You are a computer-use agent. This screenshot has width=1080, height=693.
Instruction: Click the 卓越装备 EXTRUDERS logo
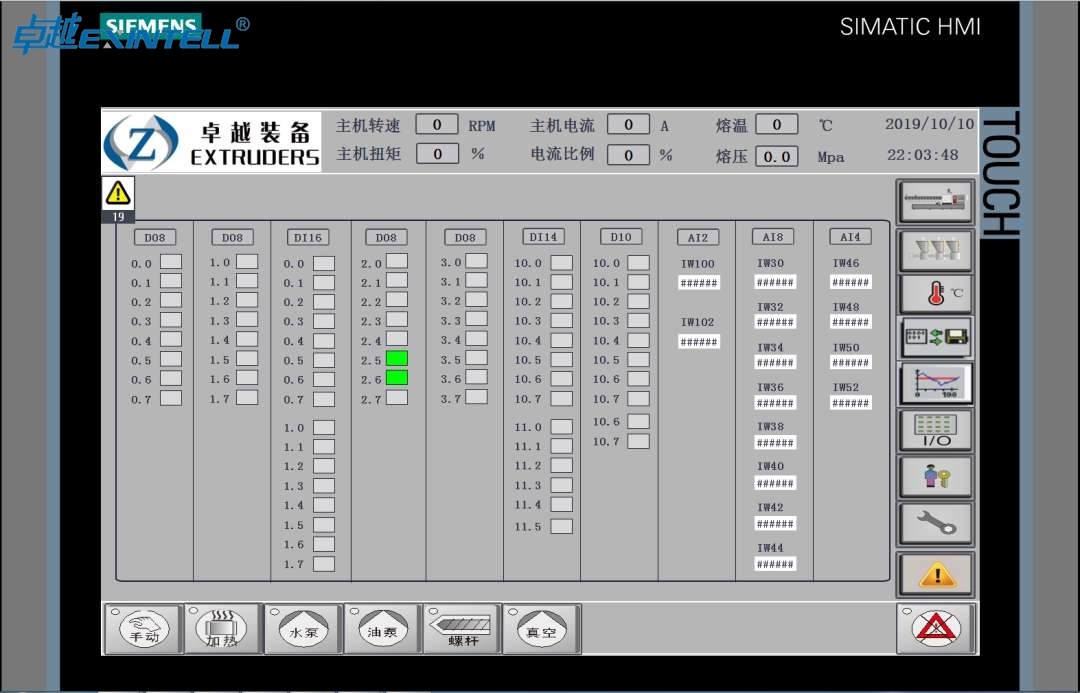tap(211, 142)
